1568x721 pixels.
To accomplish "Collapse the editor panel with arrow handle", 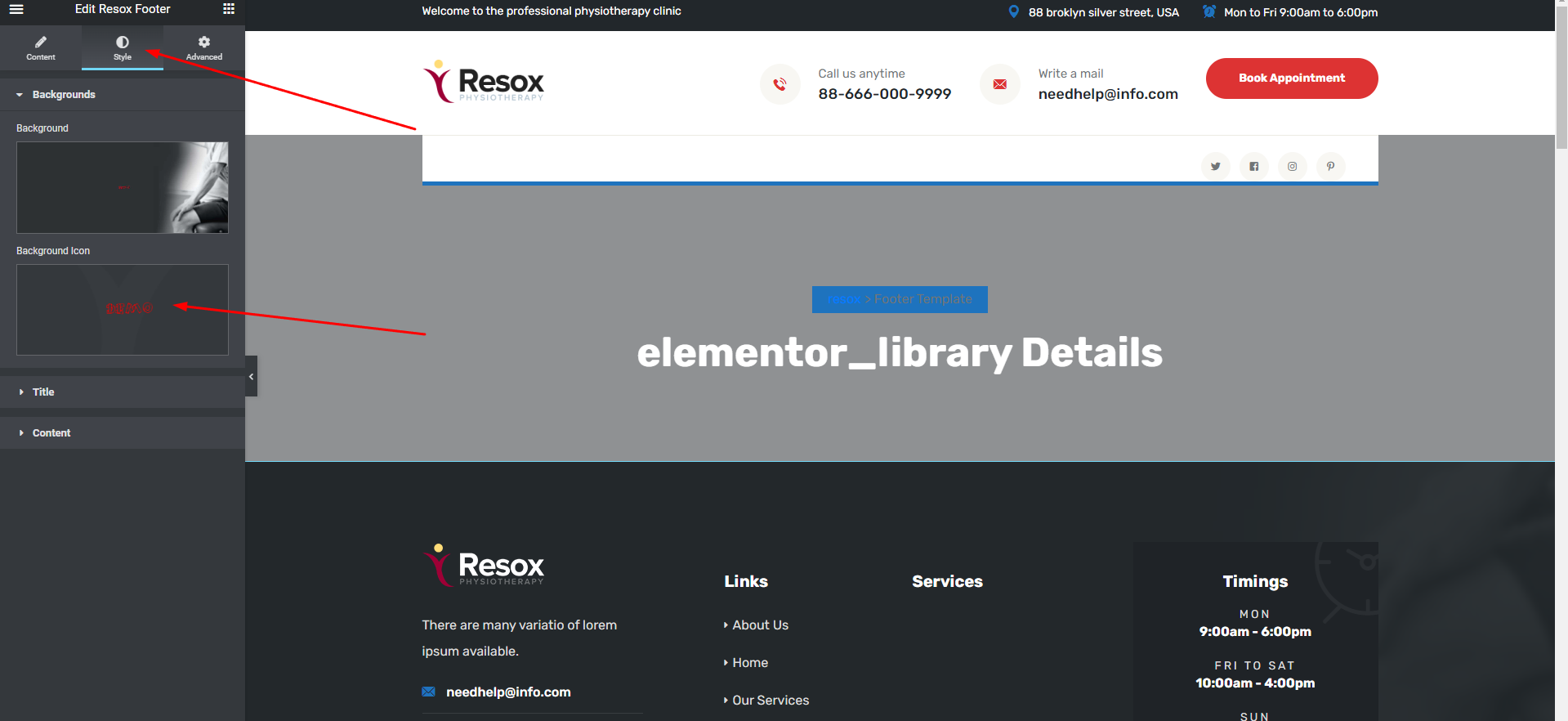I will (252, 376).
